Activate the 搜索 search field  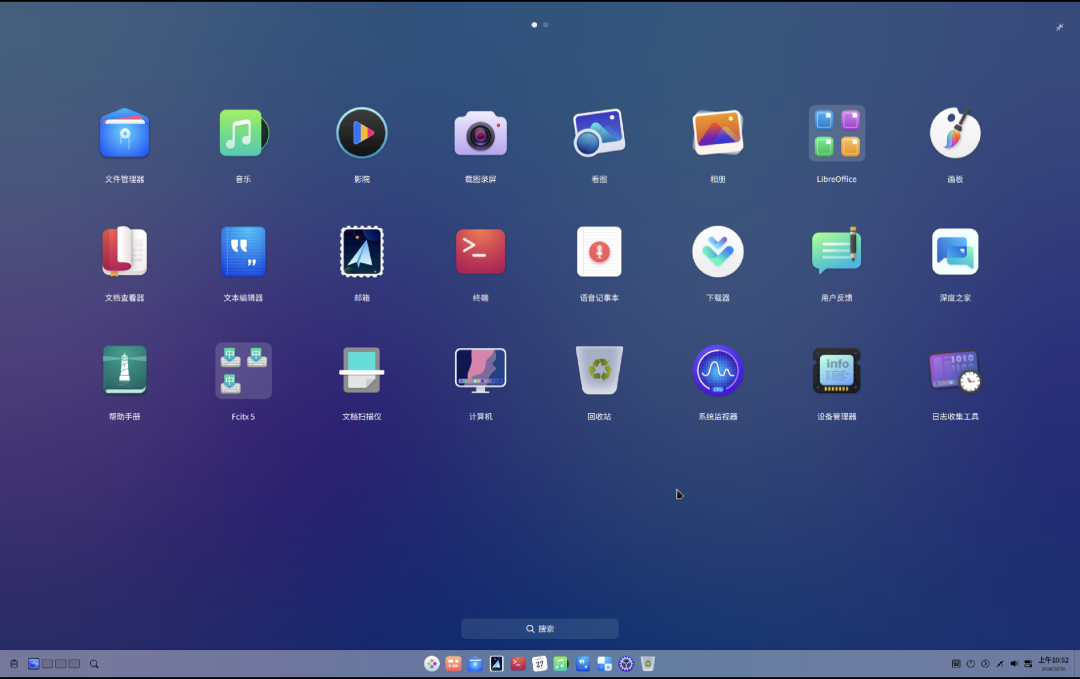(540, 628)
